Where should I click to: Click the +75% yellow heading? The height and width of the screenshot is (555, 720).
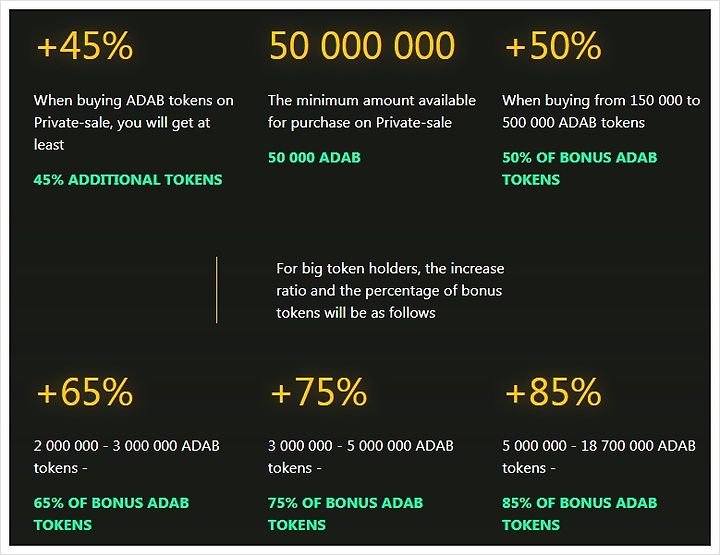320,392
